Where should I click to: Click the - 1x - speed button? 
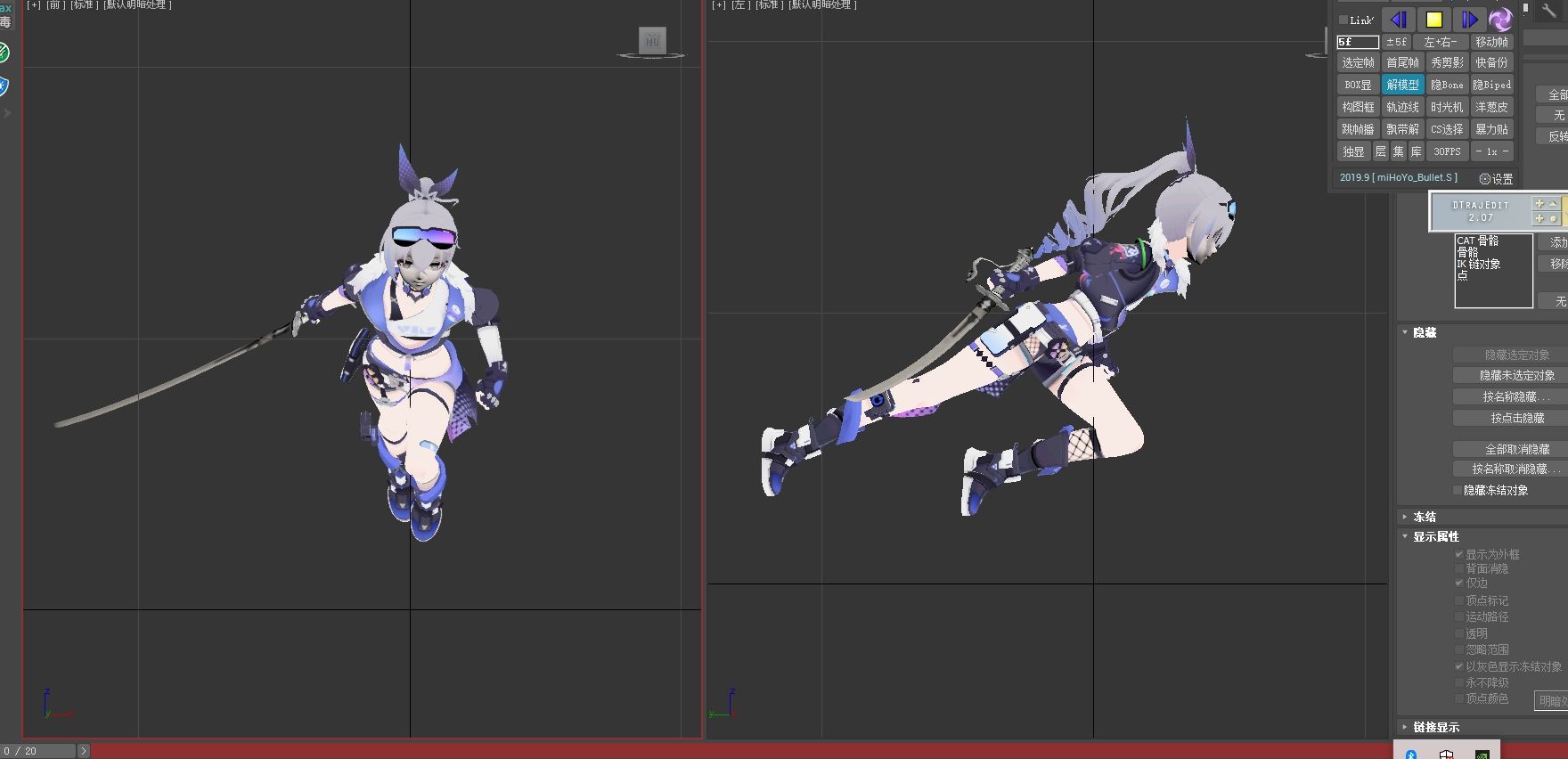1491,151
